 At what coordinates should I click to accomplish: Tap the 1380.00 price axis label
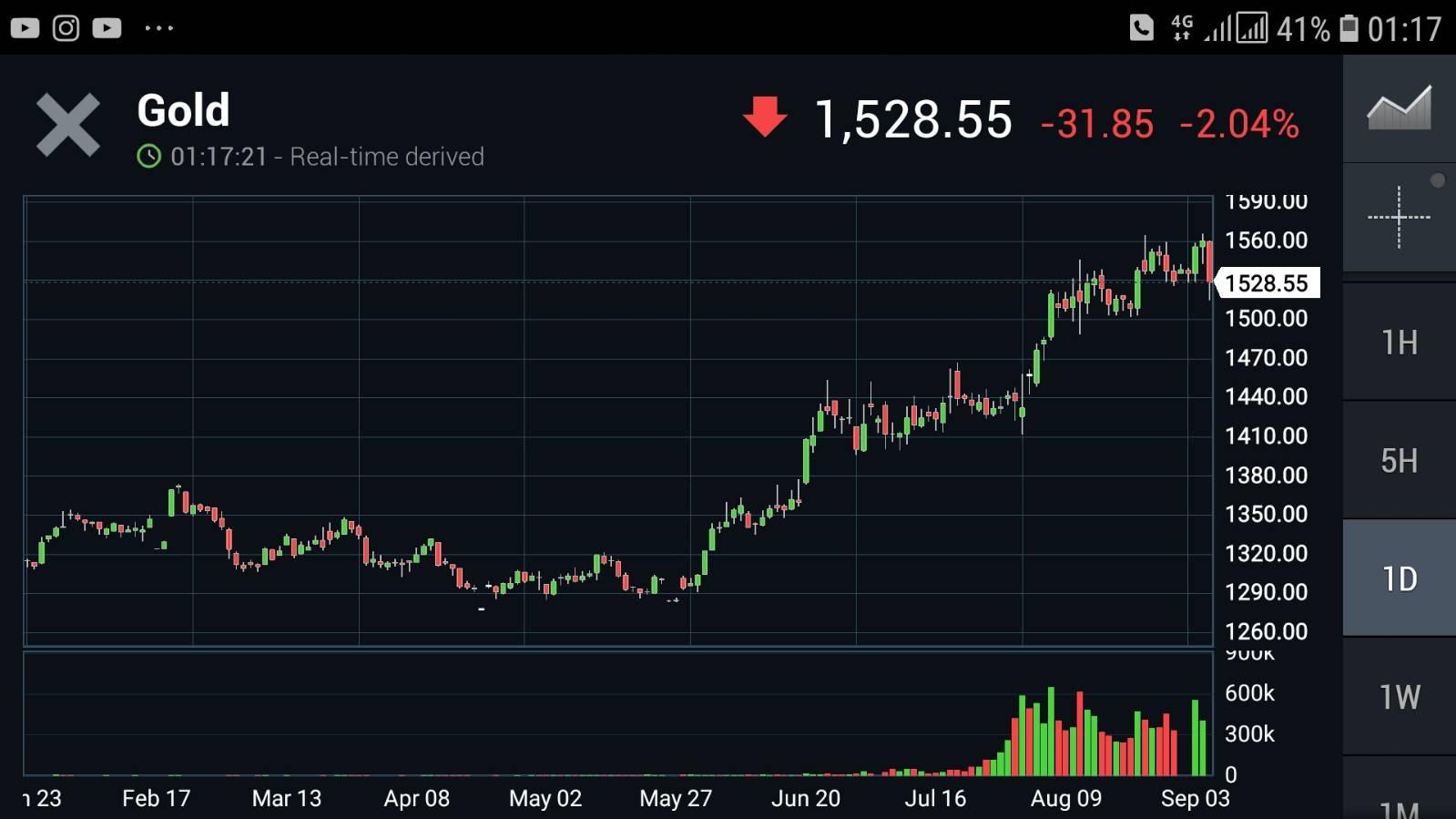pos(1266,476)
